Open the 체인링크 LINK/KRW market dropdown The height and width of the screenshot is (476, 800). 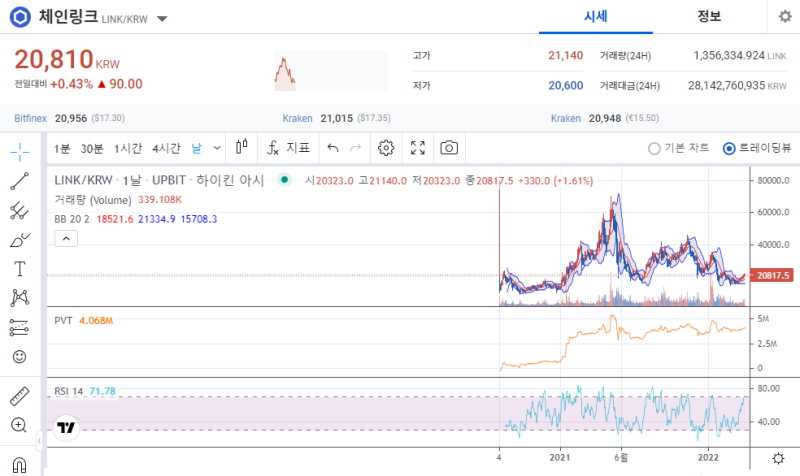point(162,19)
